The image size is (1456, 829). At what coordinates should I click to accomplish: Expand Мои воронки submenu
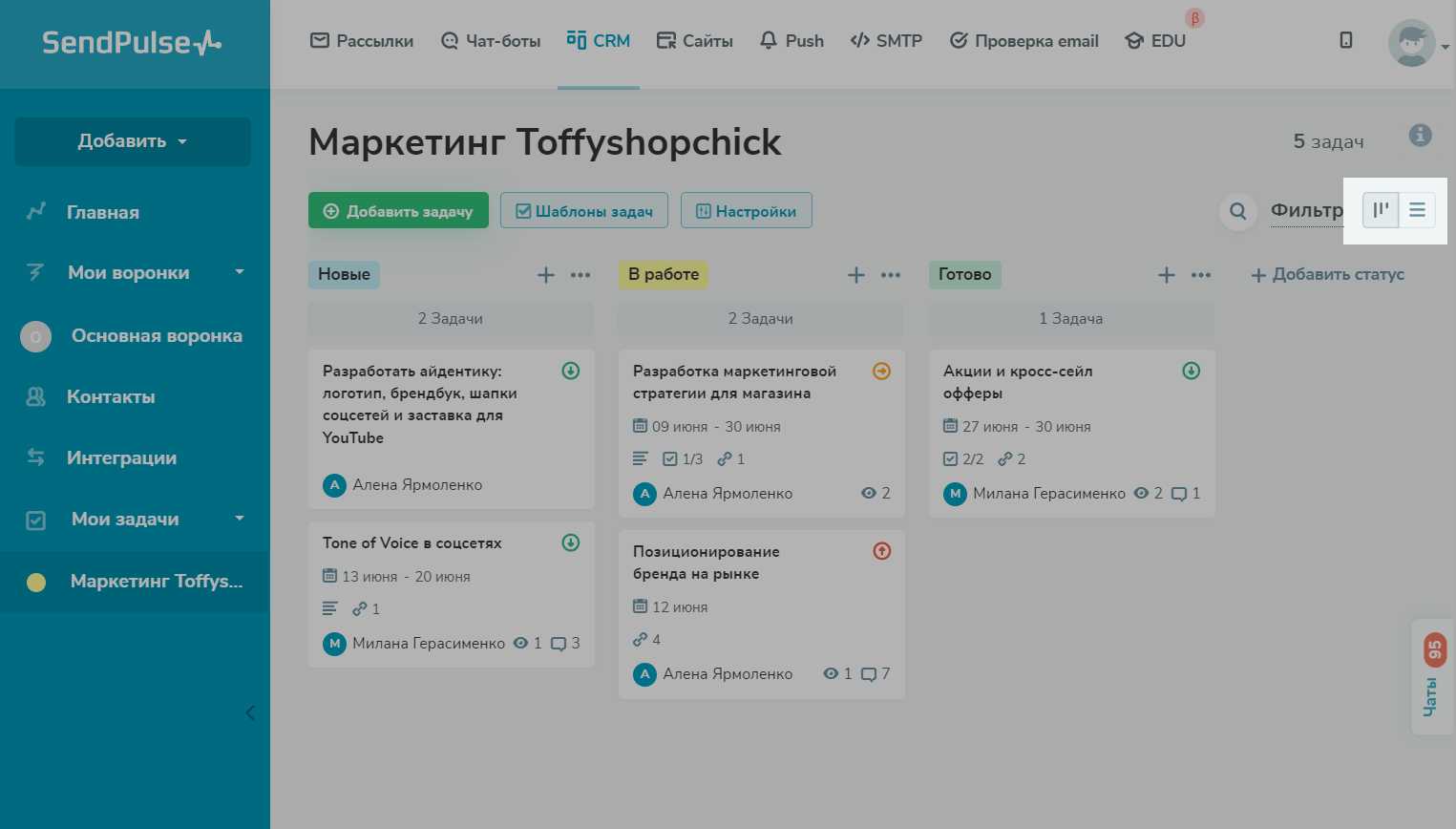point(240,272)
